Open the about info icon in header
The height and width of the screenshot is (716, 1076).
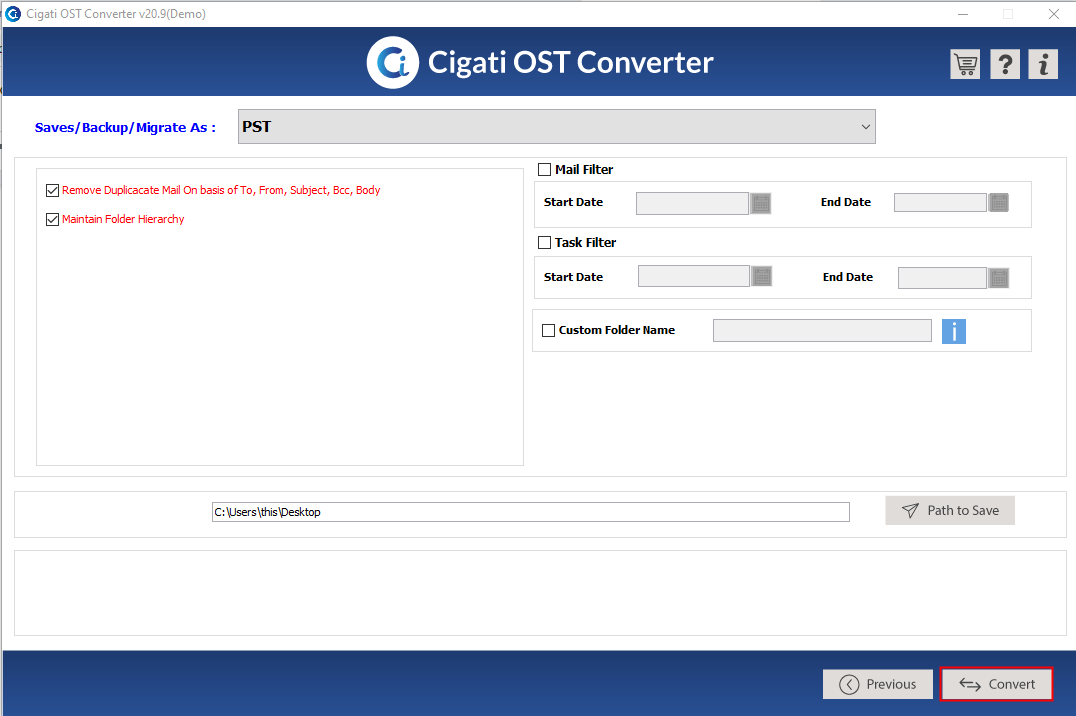coord(1043,65)
